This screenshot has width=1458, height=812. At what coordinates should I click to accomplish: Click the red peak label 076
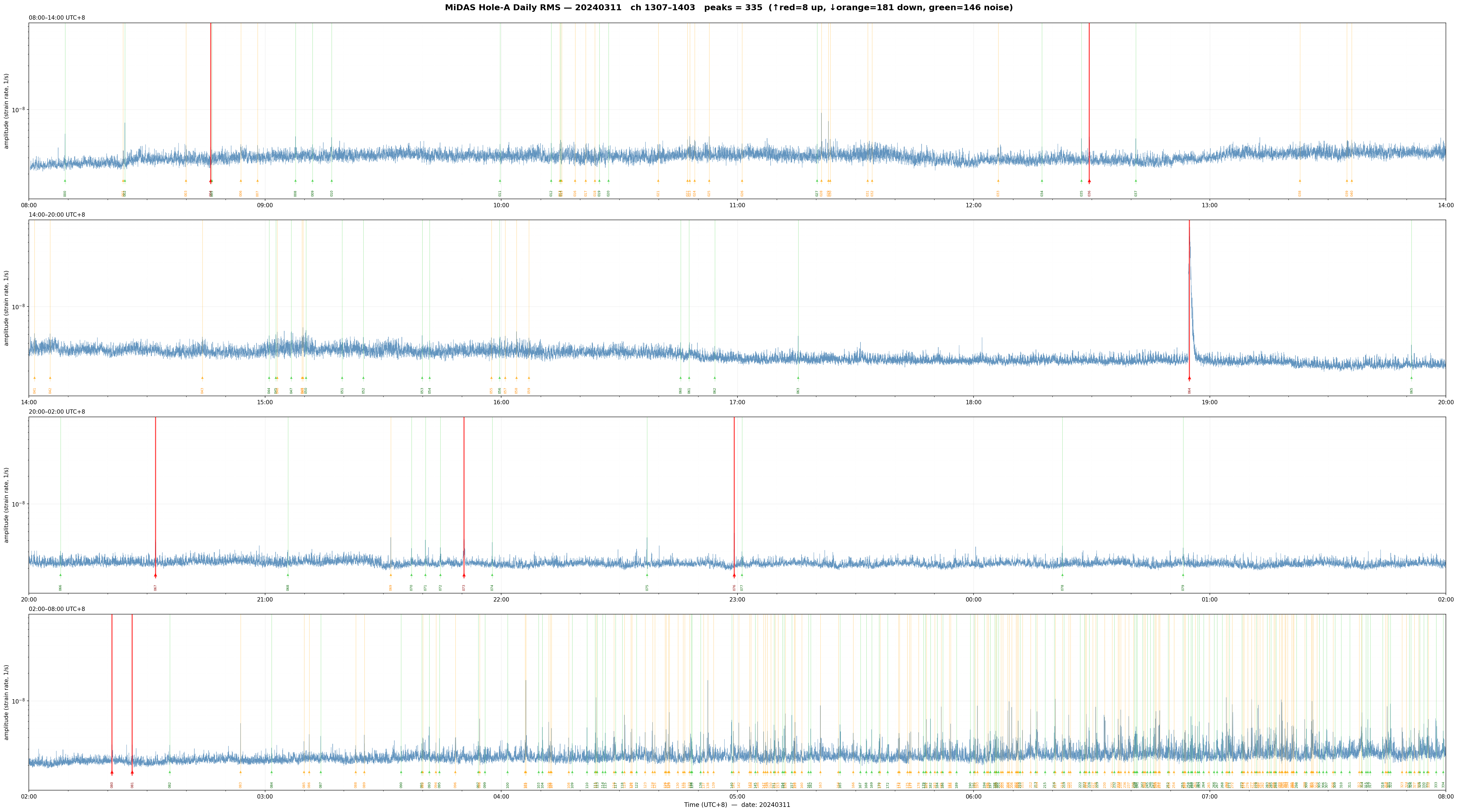click(x=734, y=588)
